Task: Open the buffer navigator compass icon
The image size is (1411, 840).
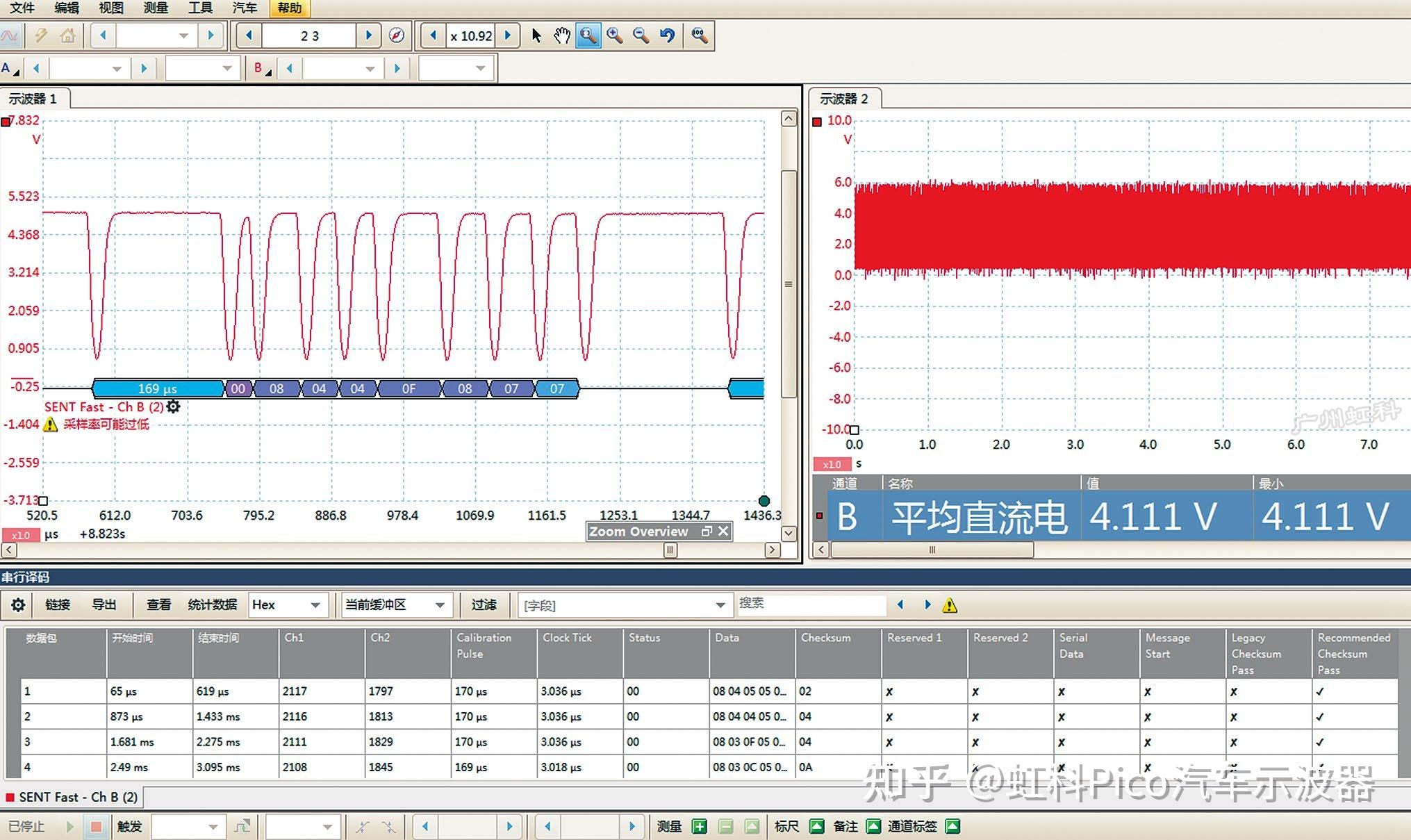Action: point(397,35)
